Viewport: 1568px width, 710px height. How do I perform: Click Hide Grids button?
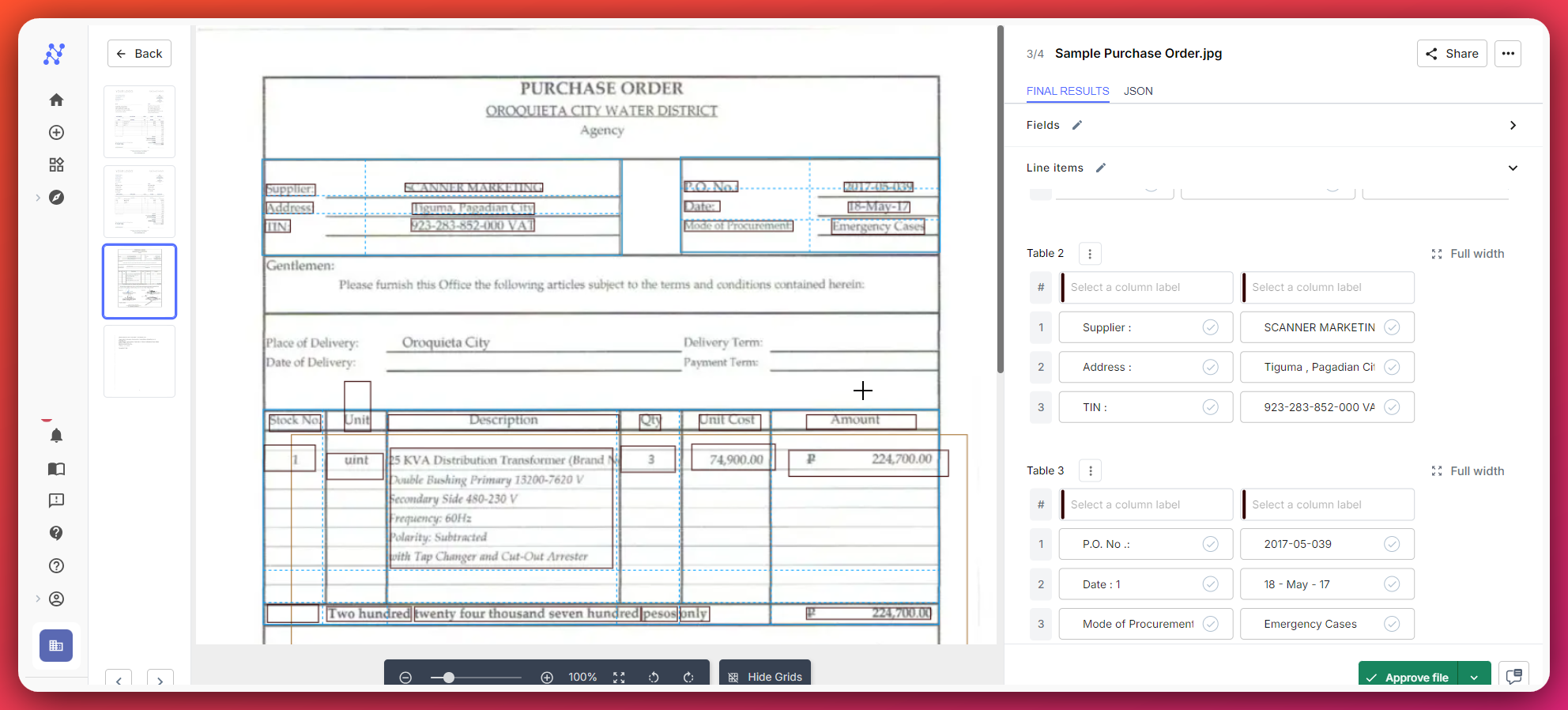(x=765, y=677)
